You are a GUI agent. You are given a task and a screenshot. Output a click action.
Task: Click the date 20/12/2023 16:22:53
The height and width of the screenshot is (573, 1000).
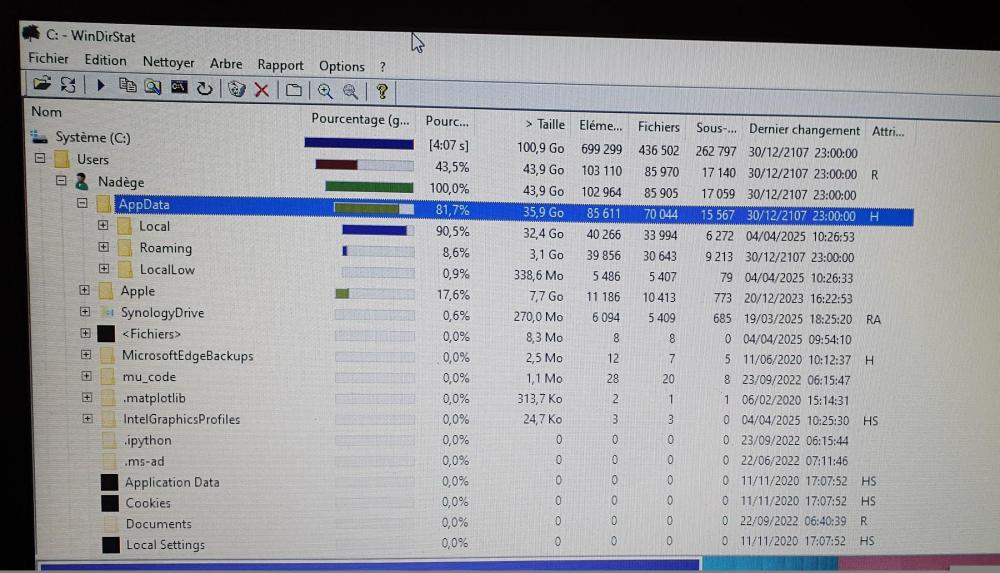pos(798,298)
